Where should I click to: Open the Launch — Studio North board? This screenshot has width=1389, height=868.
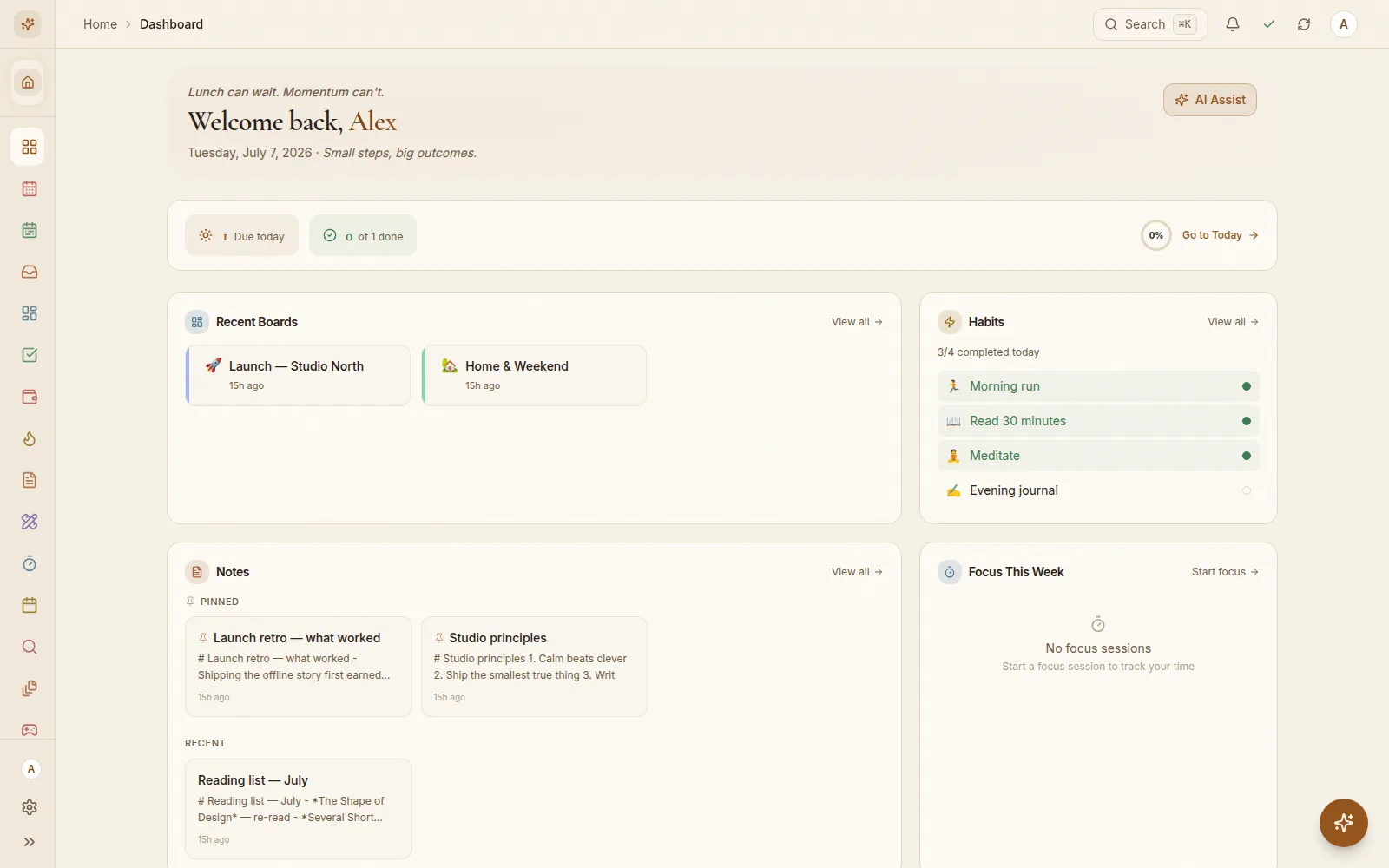tap(298, 375)
